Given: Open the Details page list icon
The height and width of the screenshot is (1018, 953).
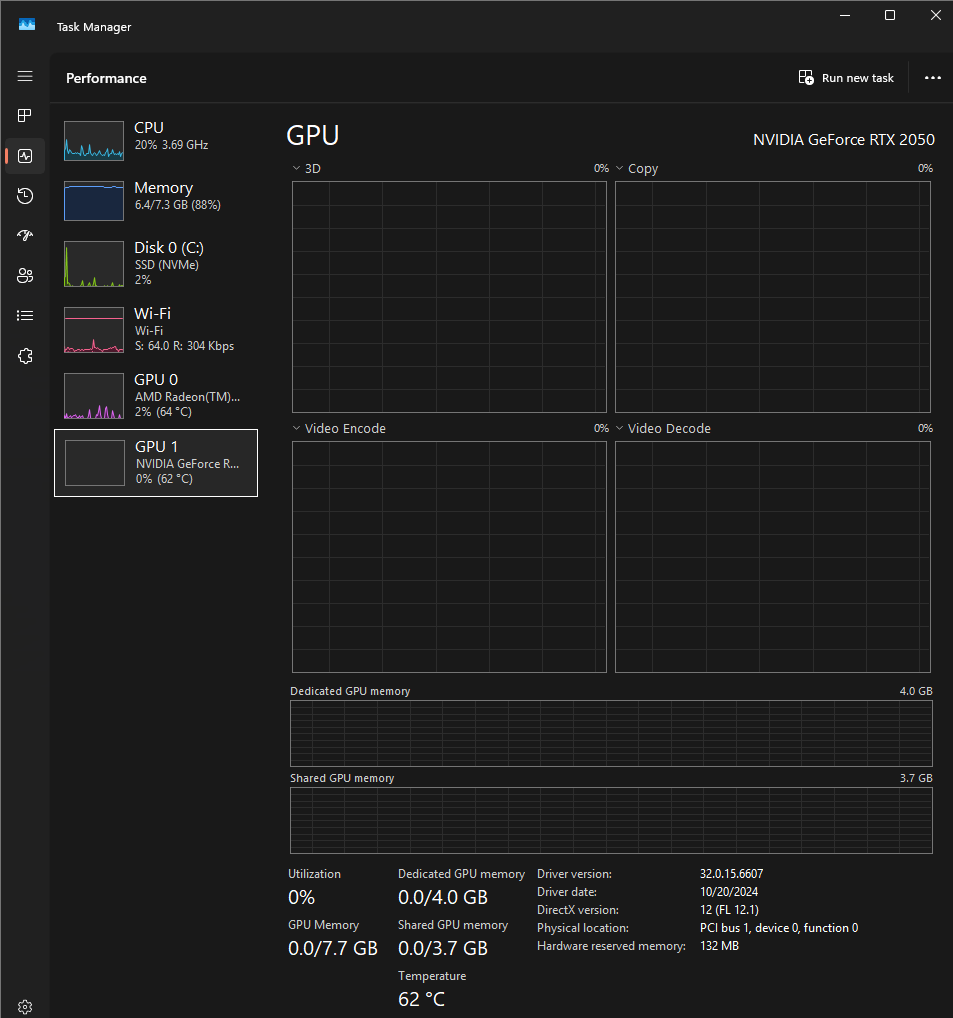Looking at the screenshot, I should [x=25, y=316].
